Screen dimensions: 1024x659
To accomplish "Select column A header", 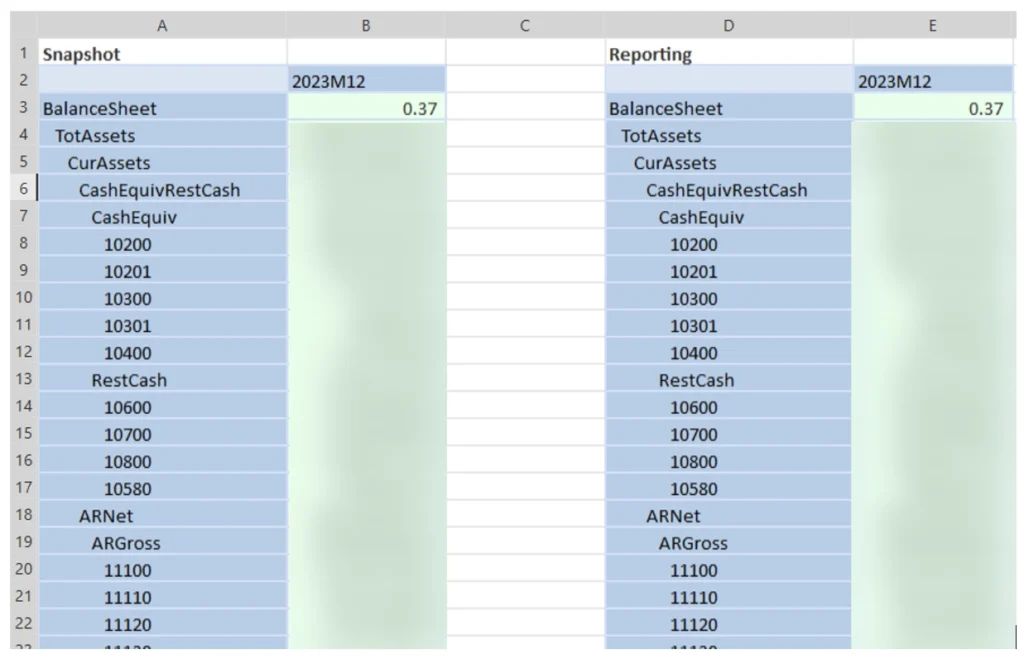I will [162, 27].
